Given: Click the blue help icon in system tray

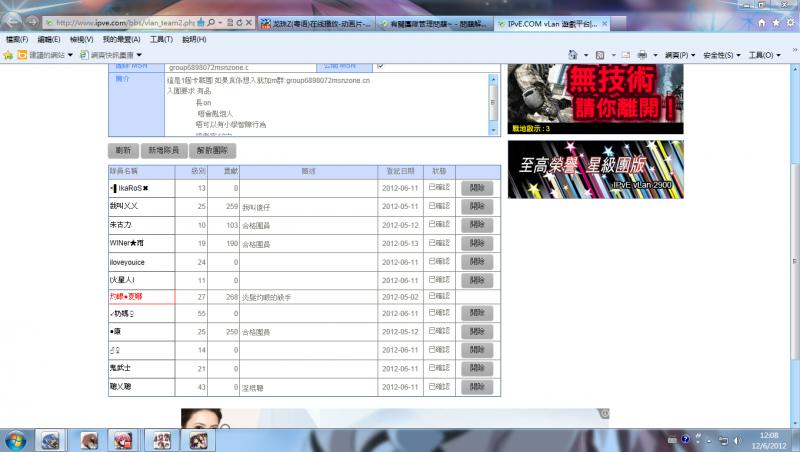Looking at the screenshot, I should pos(685,439).
